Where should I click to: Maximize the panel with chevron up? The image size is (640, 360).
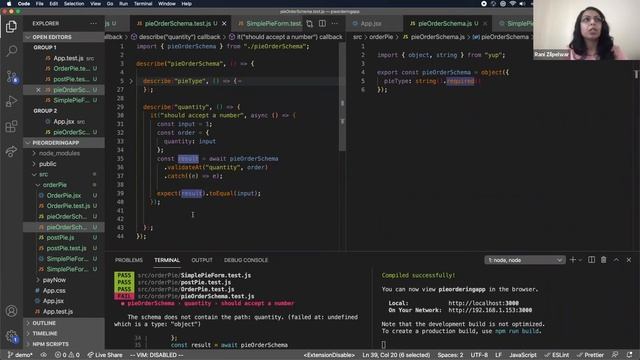616,260
